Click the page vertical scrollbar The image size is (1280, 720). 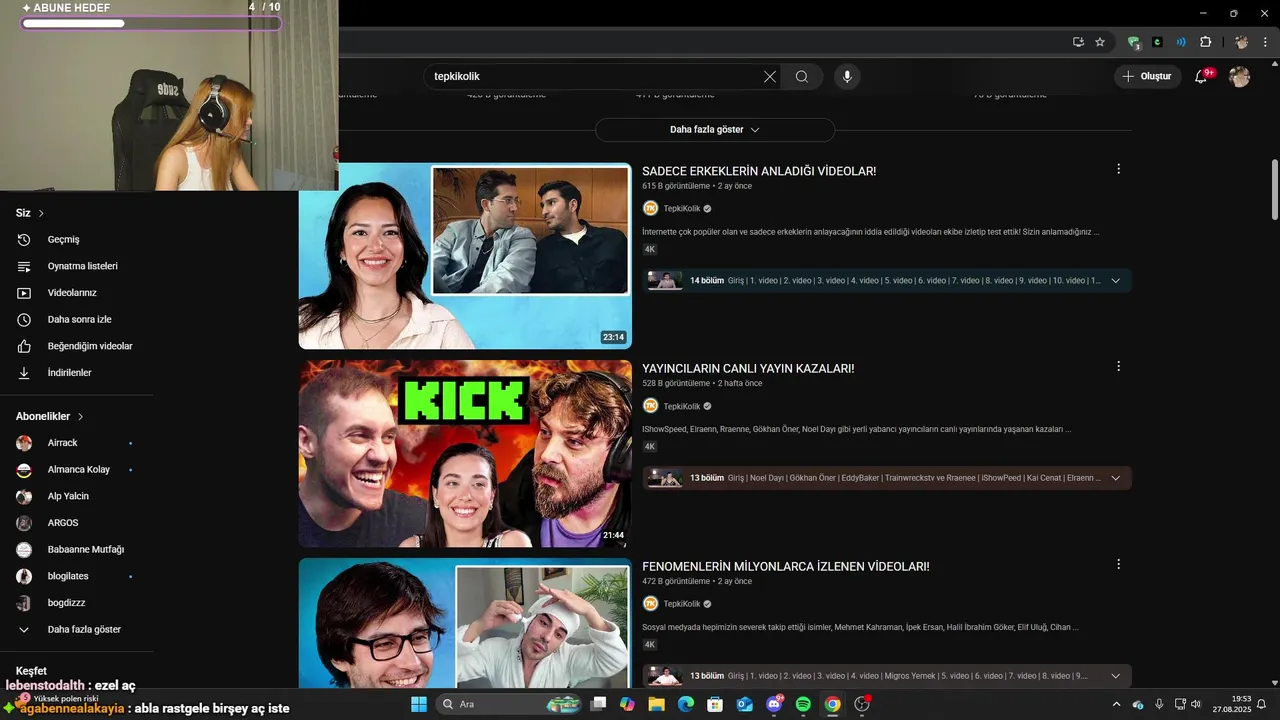[x=1275, y=190]
